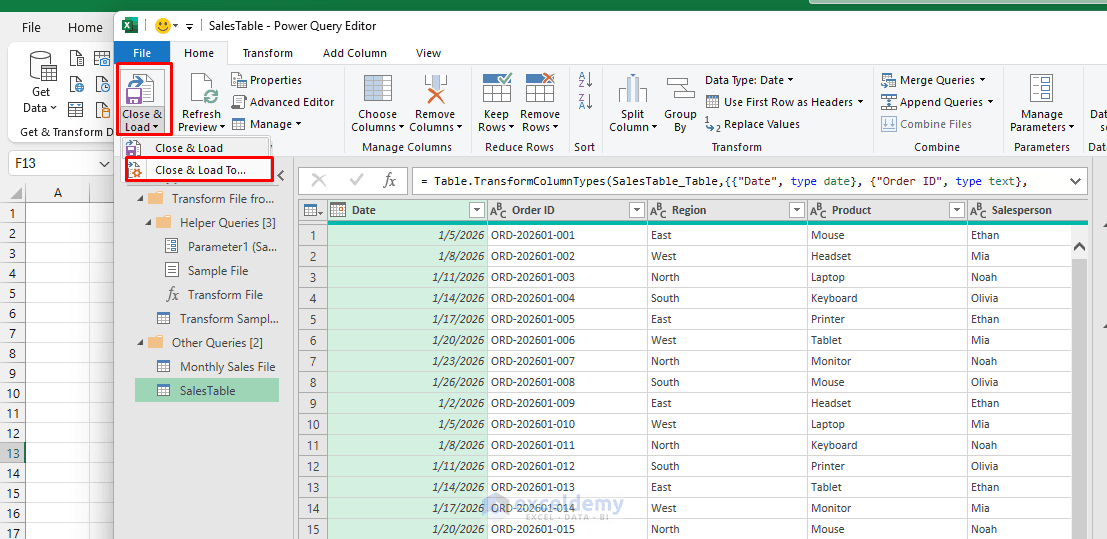Image resolution: width=1107 pixels, height=539 pixels.
Task: Click the formula bar text
Action: (x=723, y=182)
